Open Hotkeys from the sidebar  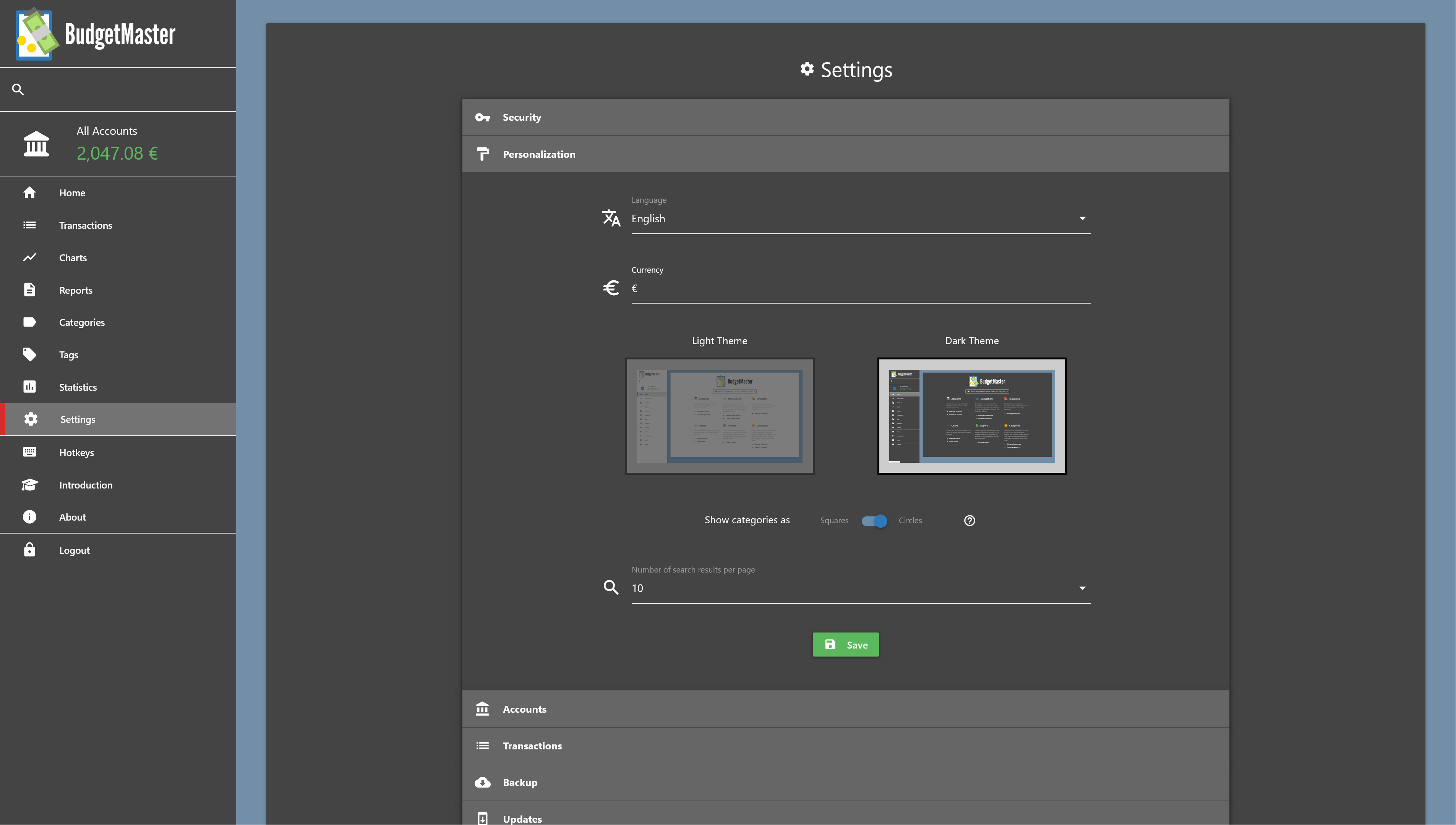tap(118, 451)
